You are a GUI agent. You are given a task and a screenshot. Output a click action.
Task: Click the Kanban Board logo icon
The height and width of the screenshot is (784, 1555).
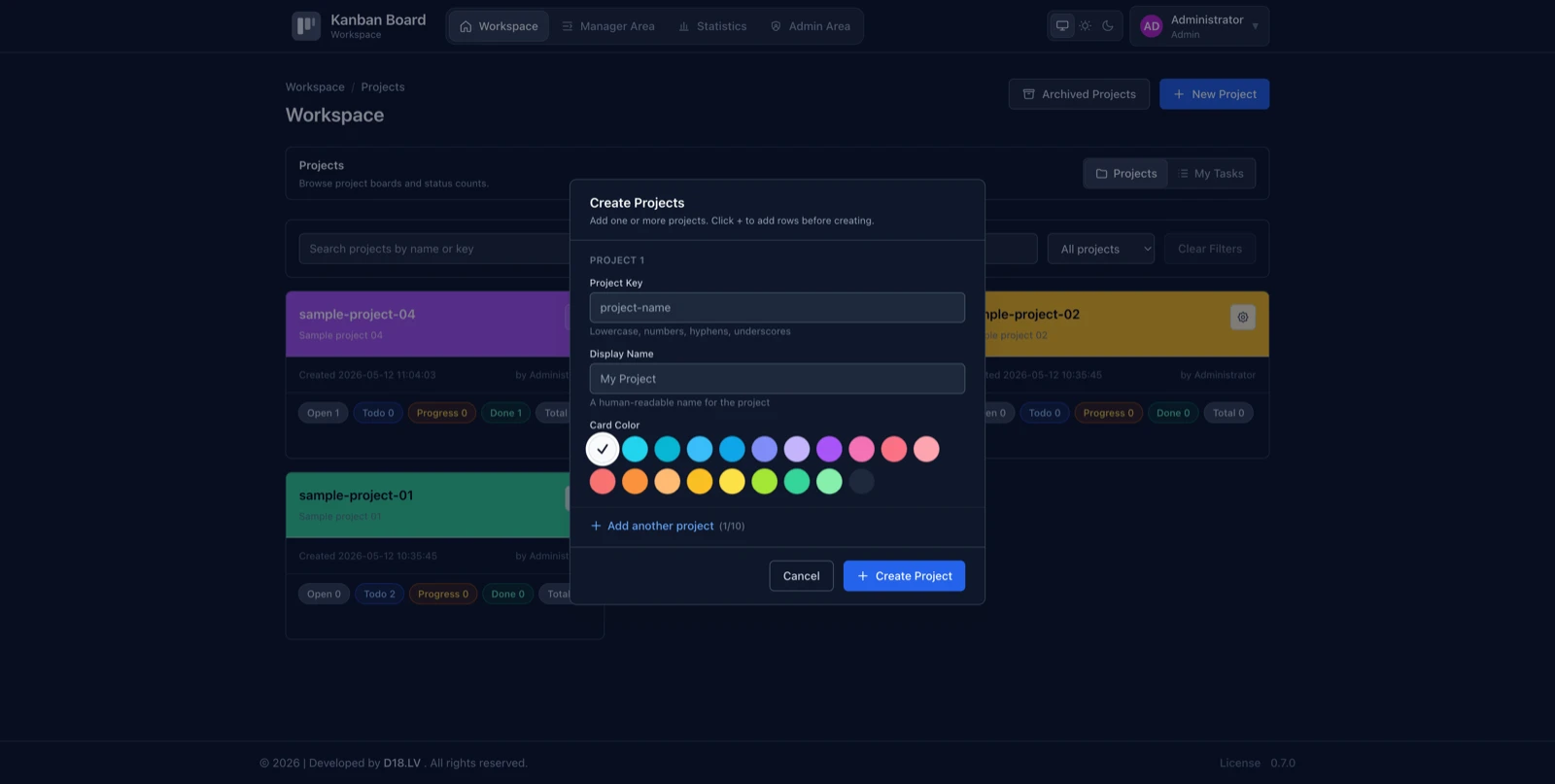click(306, 26)
